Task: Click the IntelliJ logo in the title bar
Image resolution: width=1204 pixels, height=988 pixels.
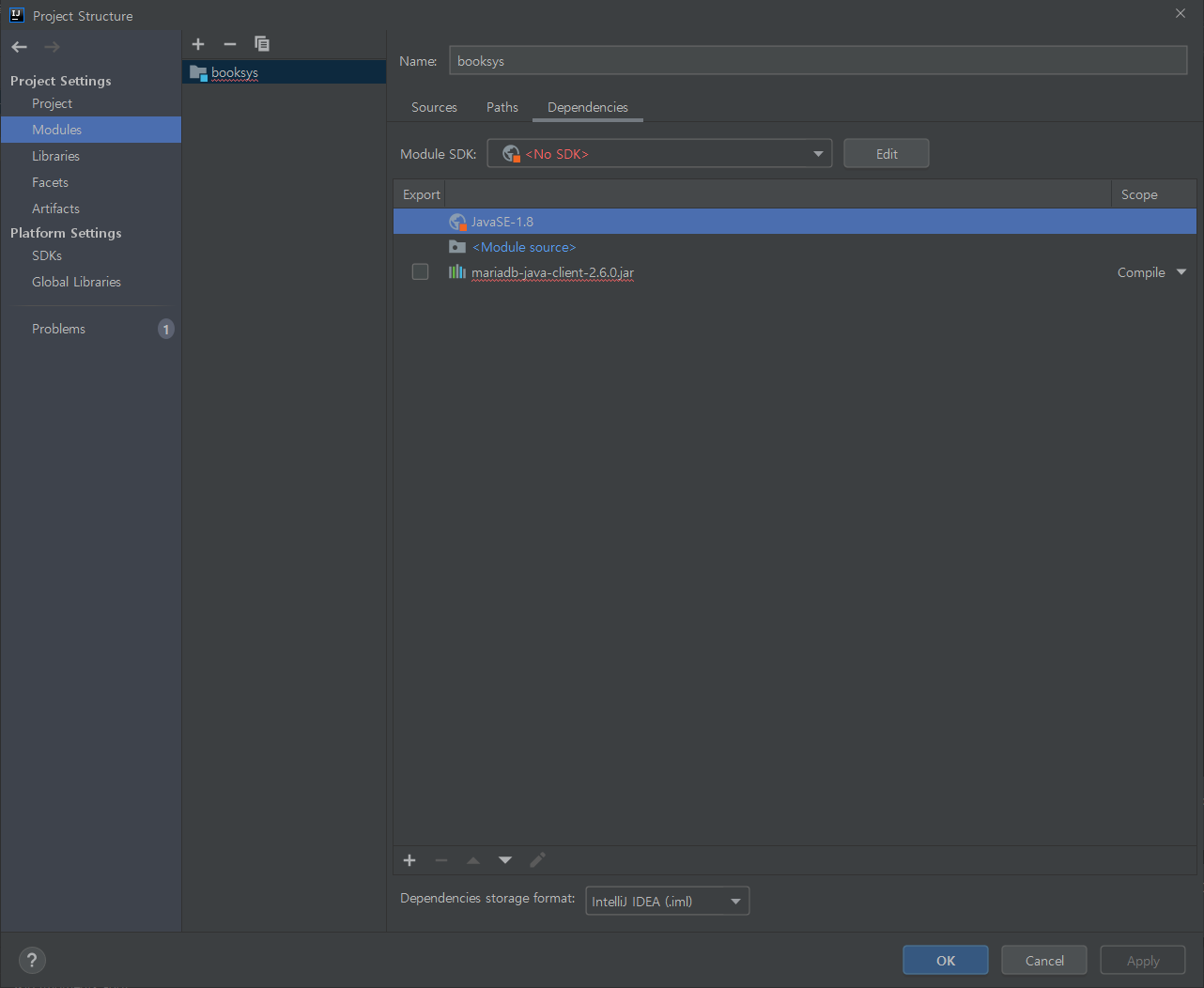Action: [x=16, y=15]
